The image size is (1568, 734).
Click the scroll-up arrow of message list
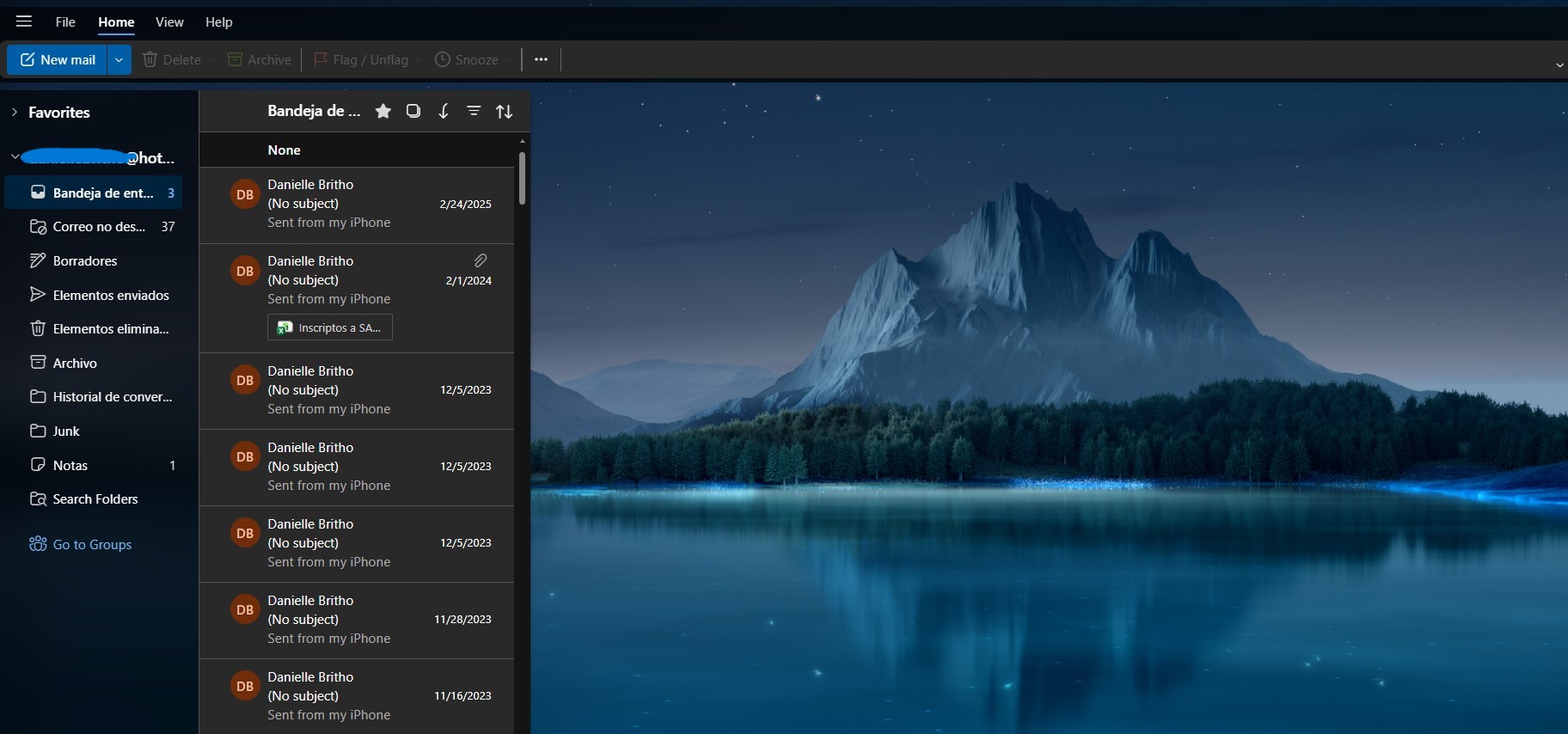click(522, 140)
